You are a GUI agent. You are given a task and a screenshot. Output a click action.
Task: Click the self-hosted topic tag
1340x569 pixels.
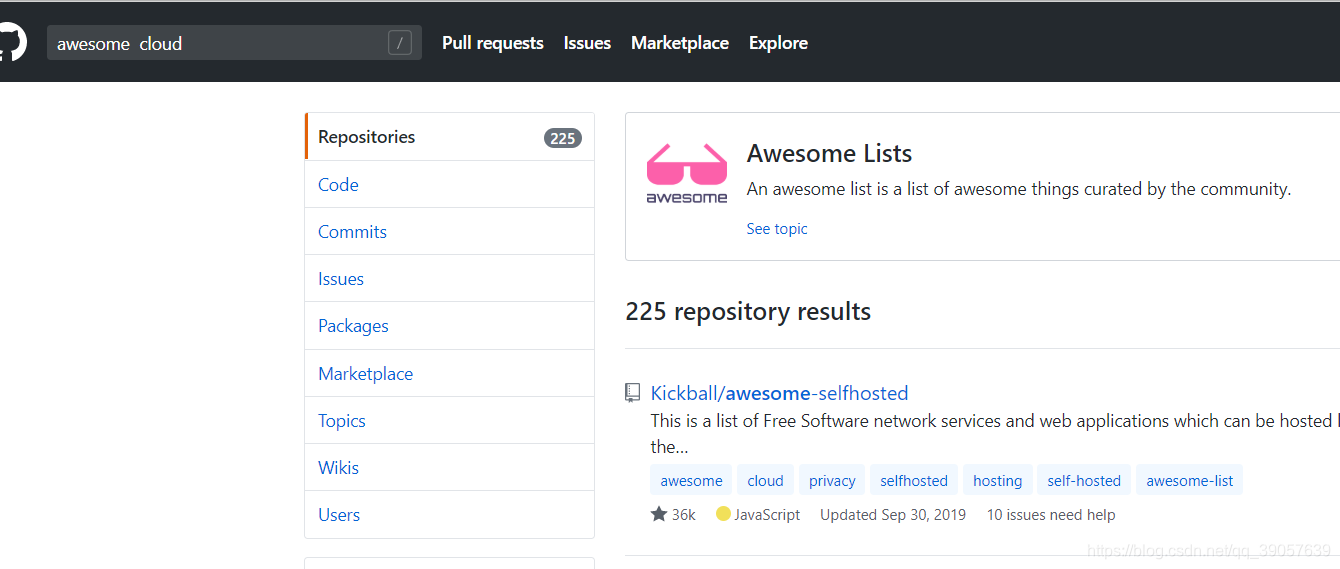1084,480
